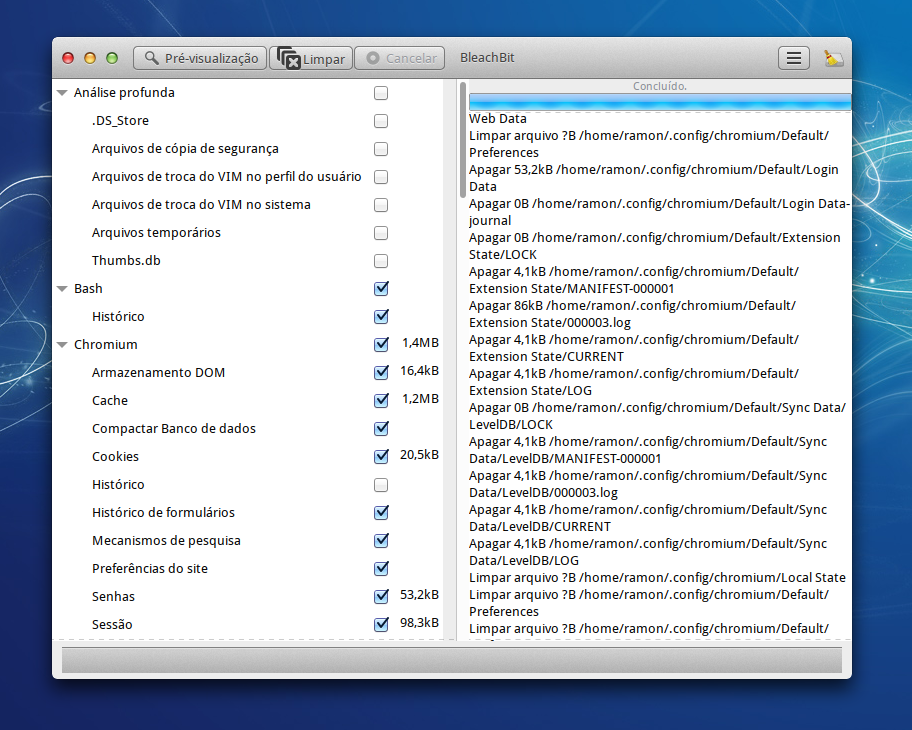Click the 1,2MB Cache size value
This screenshot has width=912, height=730.
pos(420,399)
